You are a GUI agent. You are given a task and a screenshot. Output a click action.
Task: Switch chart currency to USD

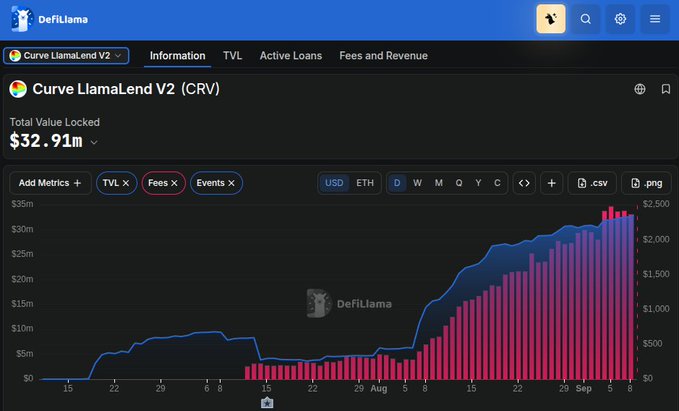click(x=334, y=183)
